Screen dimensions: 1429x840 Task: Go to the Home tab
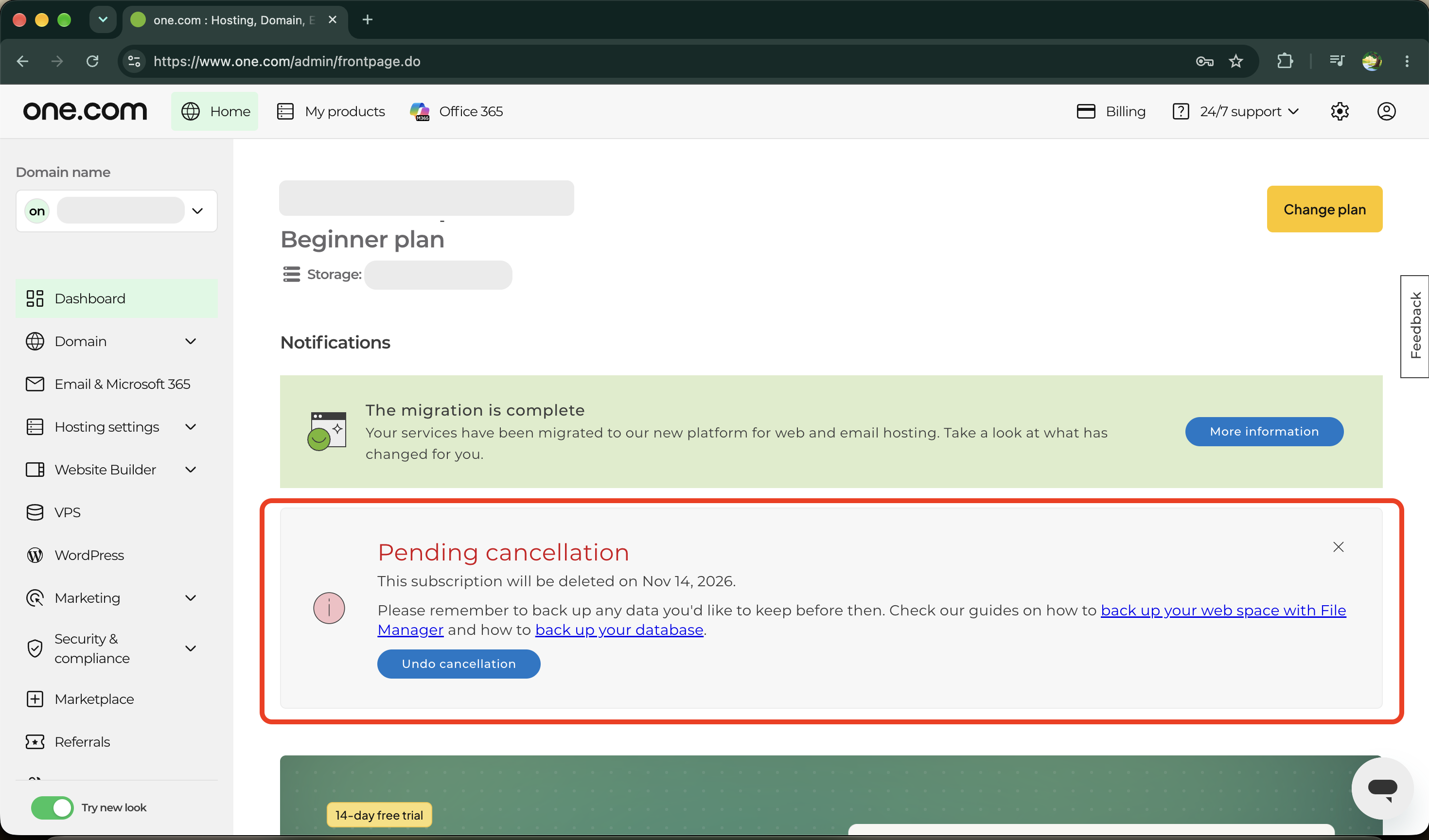click(x=215, y=111)
